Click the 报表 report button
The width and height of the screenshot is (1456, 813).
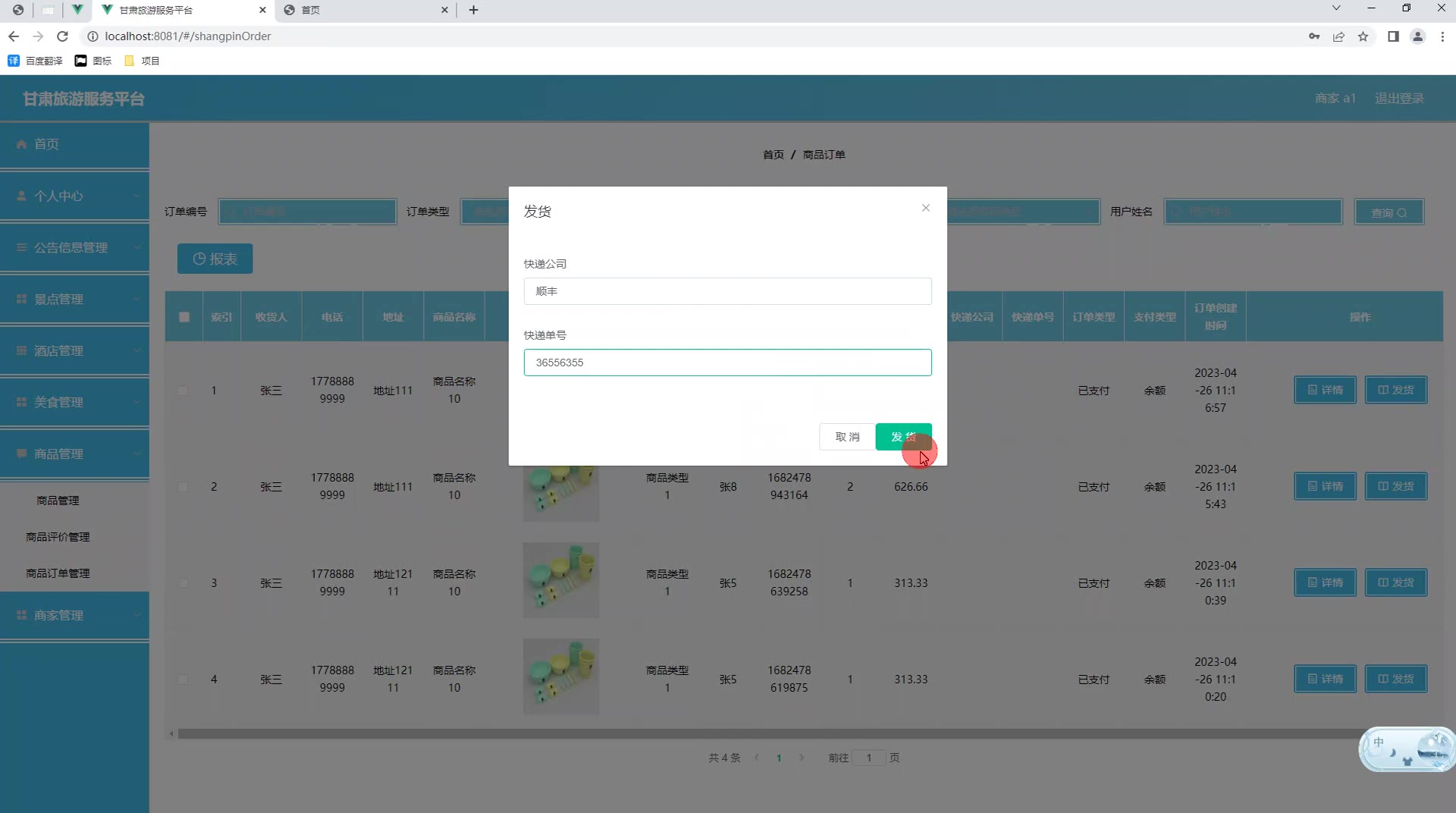pyautogui.click(x=215, y=259)
